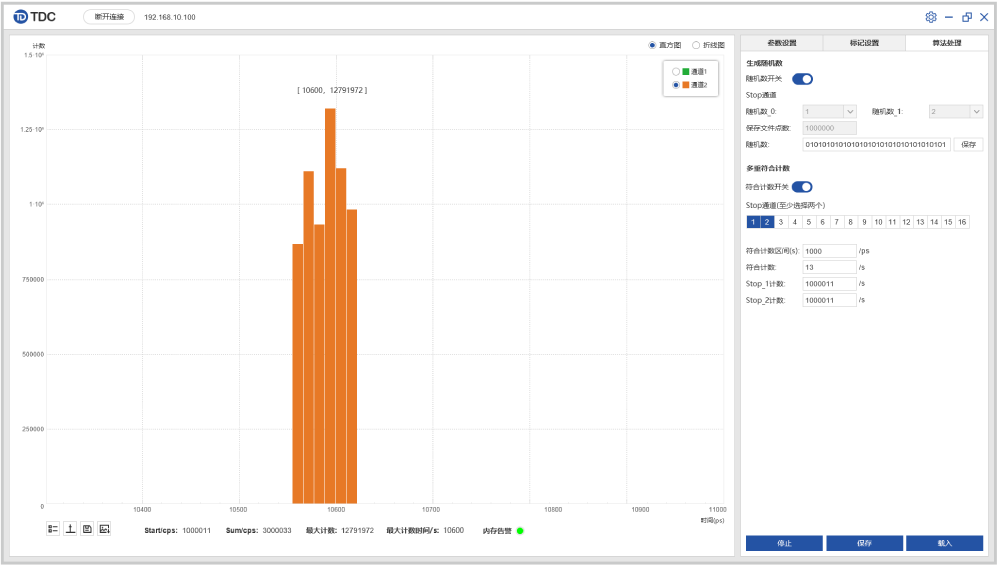This screenshot has width=999, height=565.
Task: Click the TDC logo icon
Action: 20,17
